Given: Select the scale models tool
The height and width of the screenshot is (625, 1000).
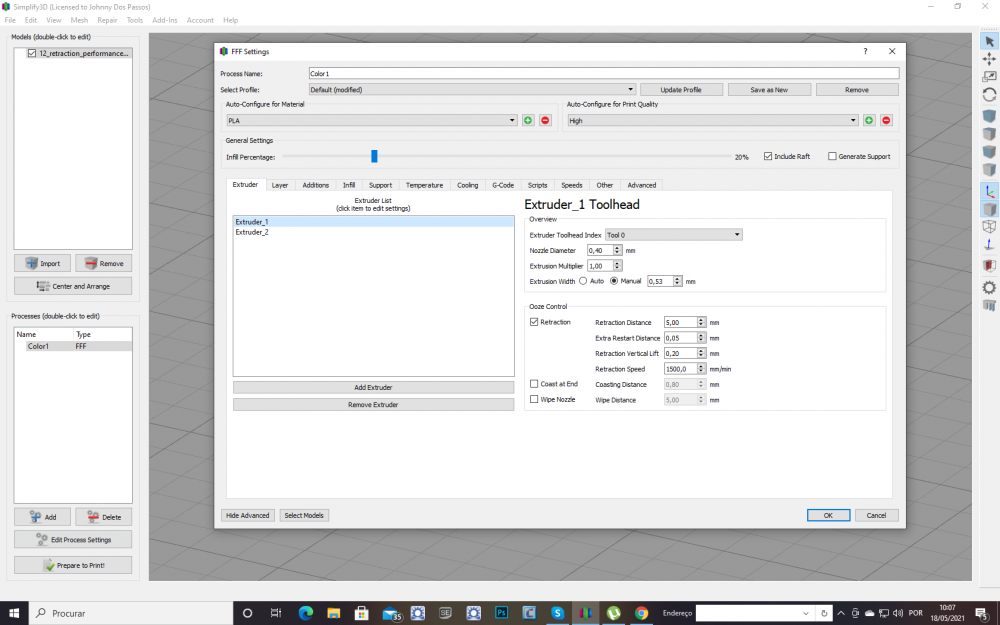Looking at the screenshot, I should pyautogui.click(x=989, y=77).
